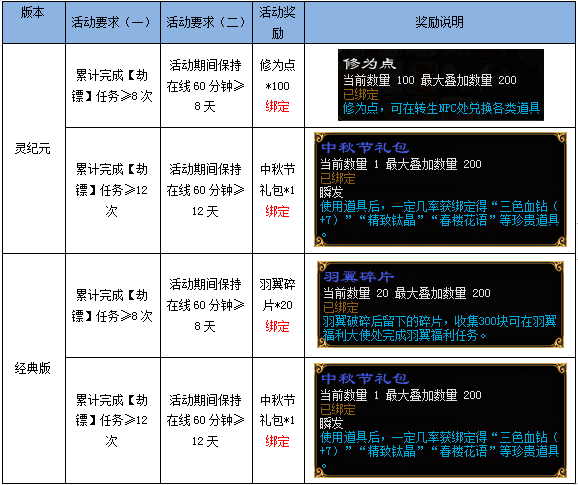Select the 活动要求（一） header cell
578x485 pixels.
[x=113, y=22]
